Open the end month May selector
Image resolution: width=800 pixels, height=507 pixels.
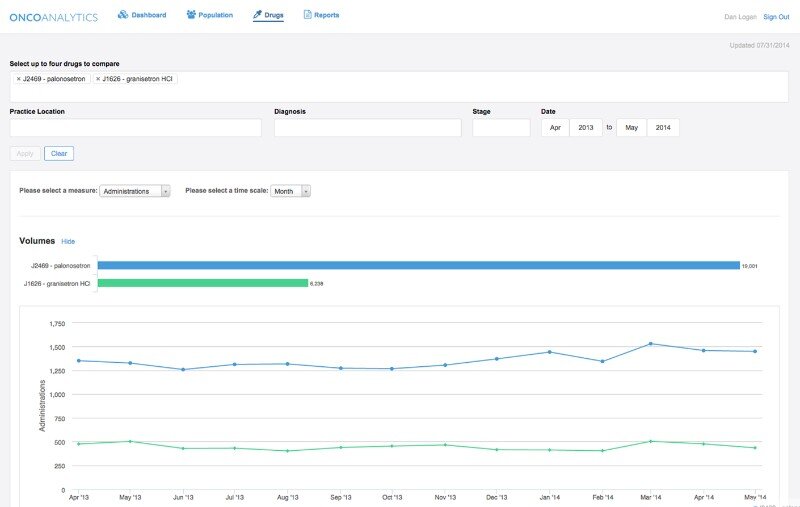coord(631,128)
